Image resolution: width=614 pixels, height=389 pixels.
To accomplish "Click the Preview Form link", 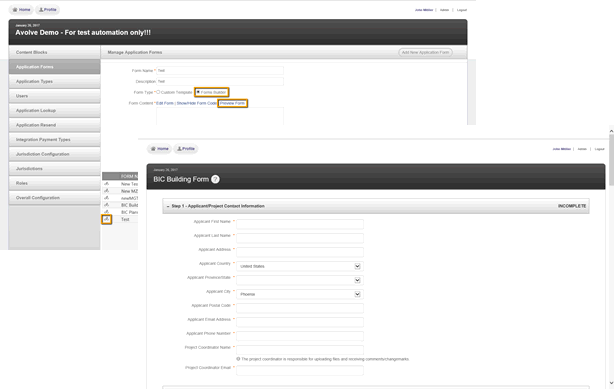I will (232, 103).
